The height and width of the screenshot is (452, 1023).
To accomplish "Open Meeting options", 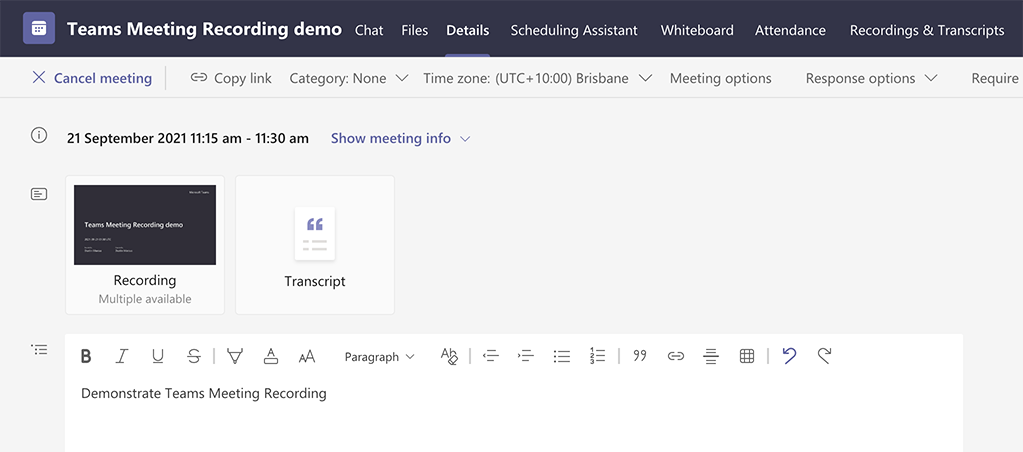I will [720, 78].
